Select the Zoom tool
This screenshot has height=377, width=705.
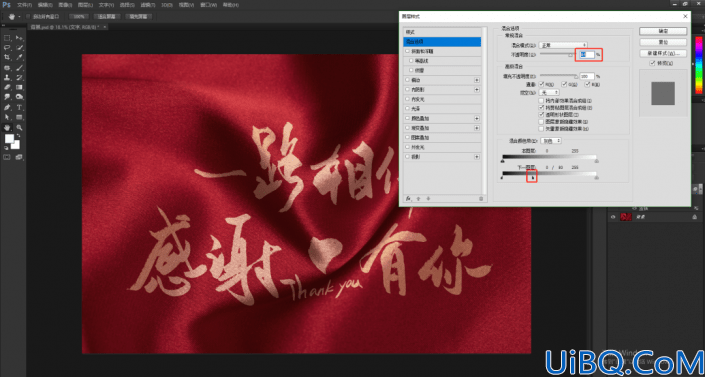point(19,128)
